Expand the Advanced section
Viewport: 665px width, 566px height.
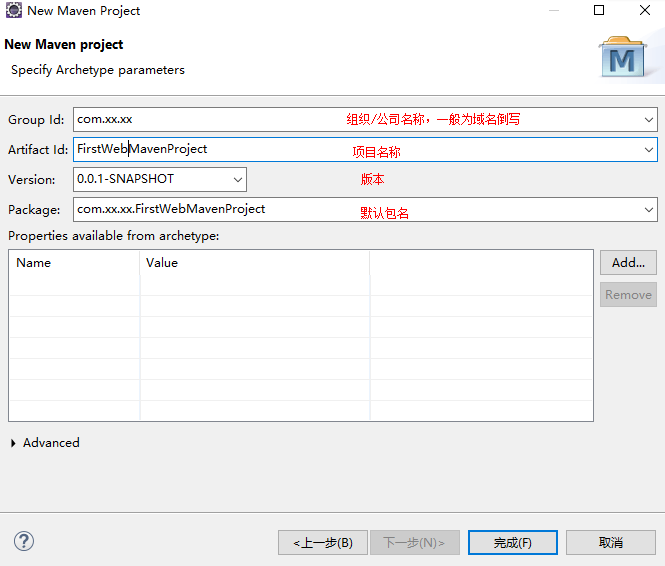[x=13, y=443]
